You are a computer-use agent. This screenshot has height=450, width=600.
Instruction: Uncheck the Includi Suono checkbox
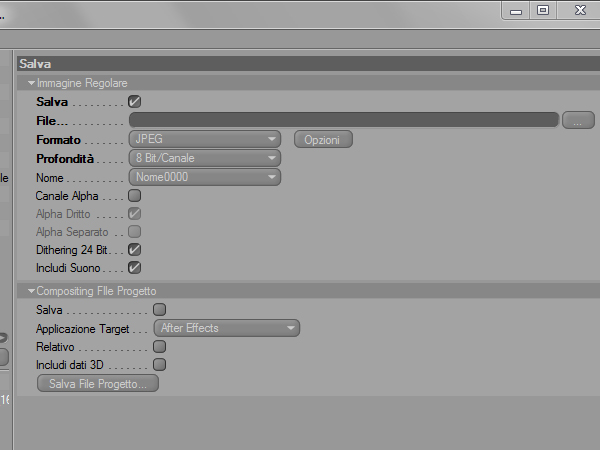(x=134, y=267)
